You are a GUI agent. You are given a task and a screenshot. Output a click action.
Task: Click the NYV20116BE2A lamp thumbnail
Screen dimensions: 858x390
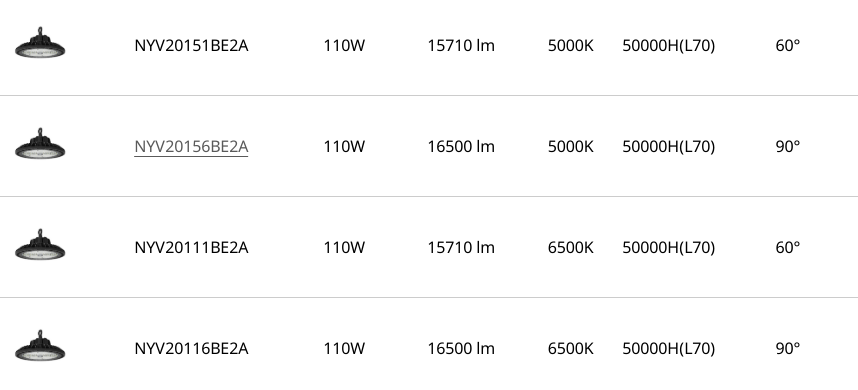(x=40, y=346)
